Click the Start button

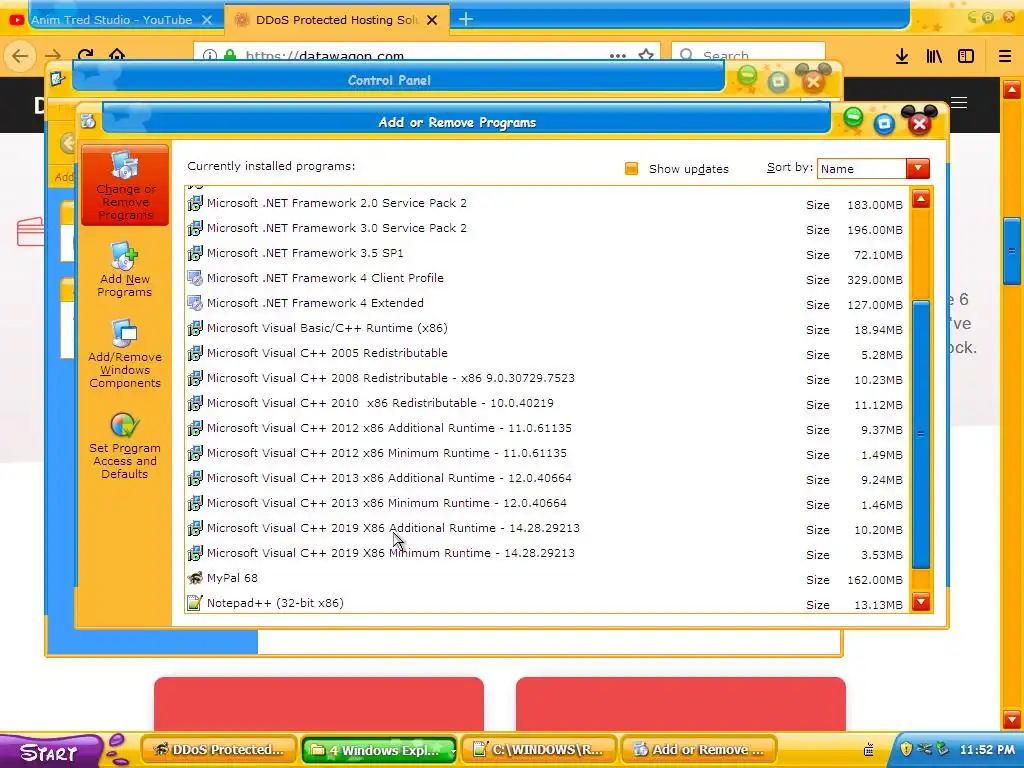coord(50,751)
